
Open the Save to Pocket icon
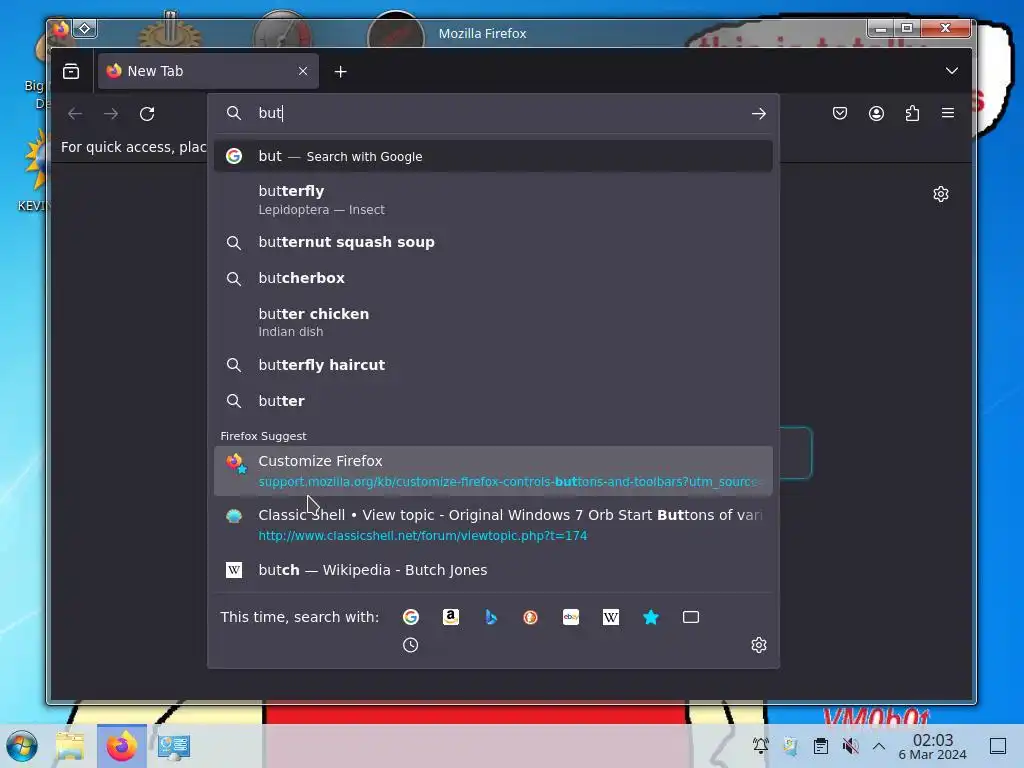click(840, 113)
